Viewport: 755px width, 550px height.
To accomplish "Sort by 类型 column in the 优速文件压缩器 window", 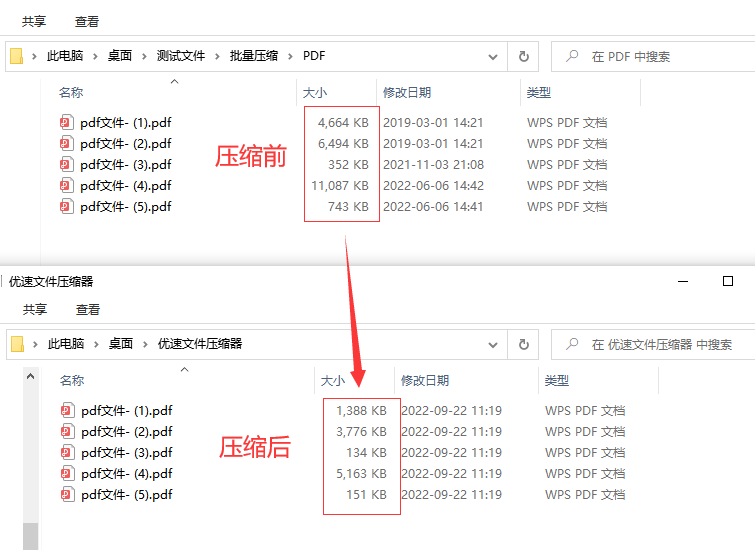I will coord(557,380).
